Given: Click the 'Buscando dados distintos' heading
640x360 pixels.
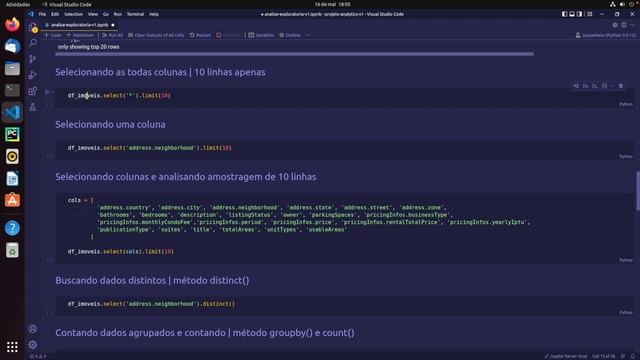Looking at the screenshot, I should coord(152,280).
